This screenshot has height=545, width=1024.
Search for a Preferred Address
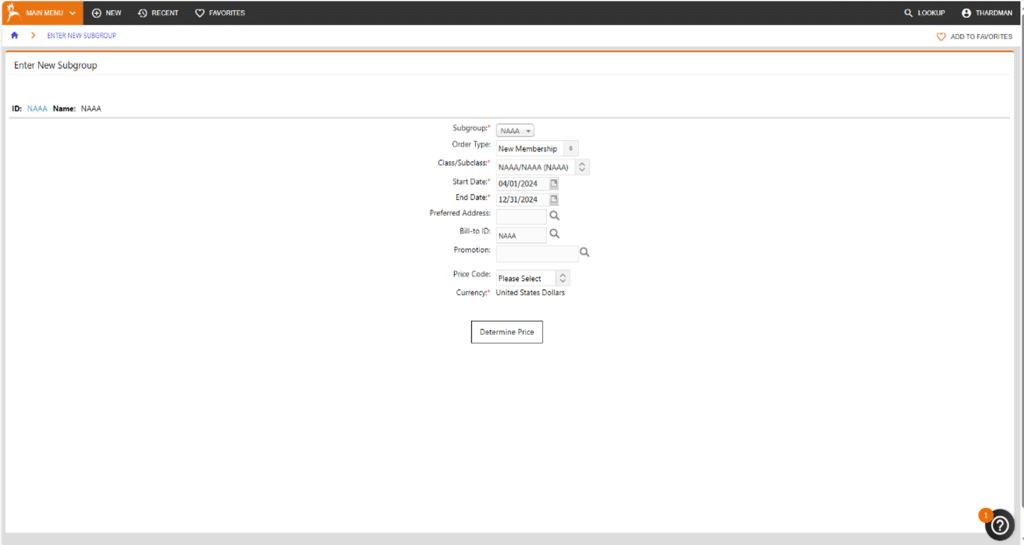(x=554, y=215)
